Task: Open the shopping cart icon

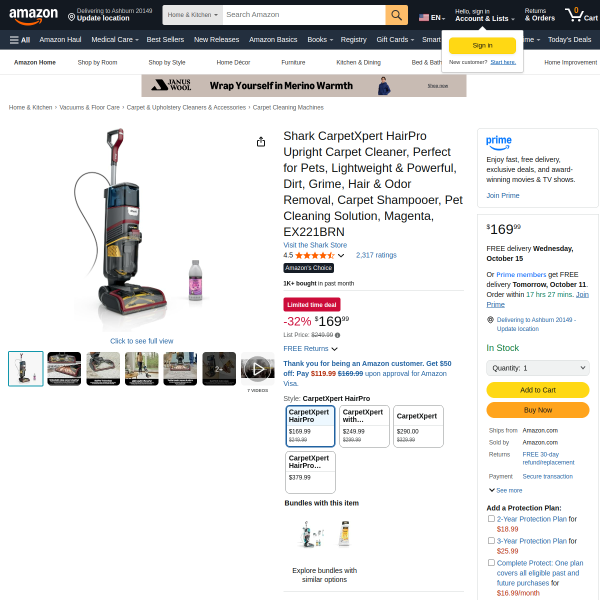Action: click(581, 15)
